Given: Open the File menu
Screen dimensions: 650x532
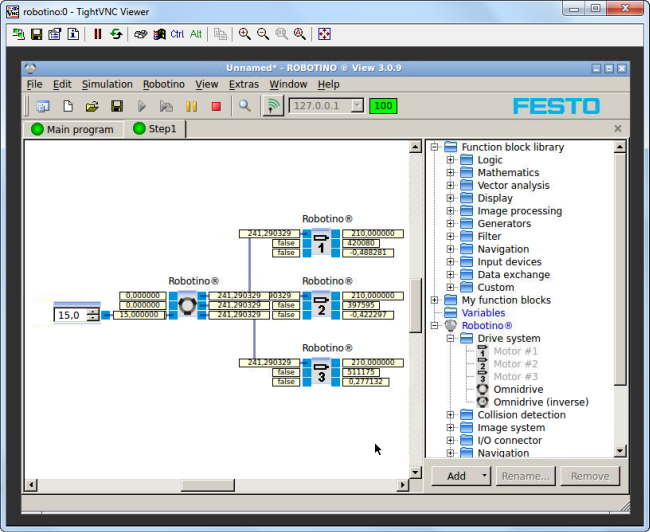Looking at the screenshot, I should pos(34,84).
